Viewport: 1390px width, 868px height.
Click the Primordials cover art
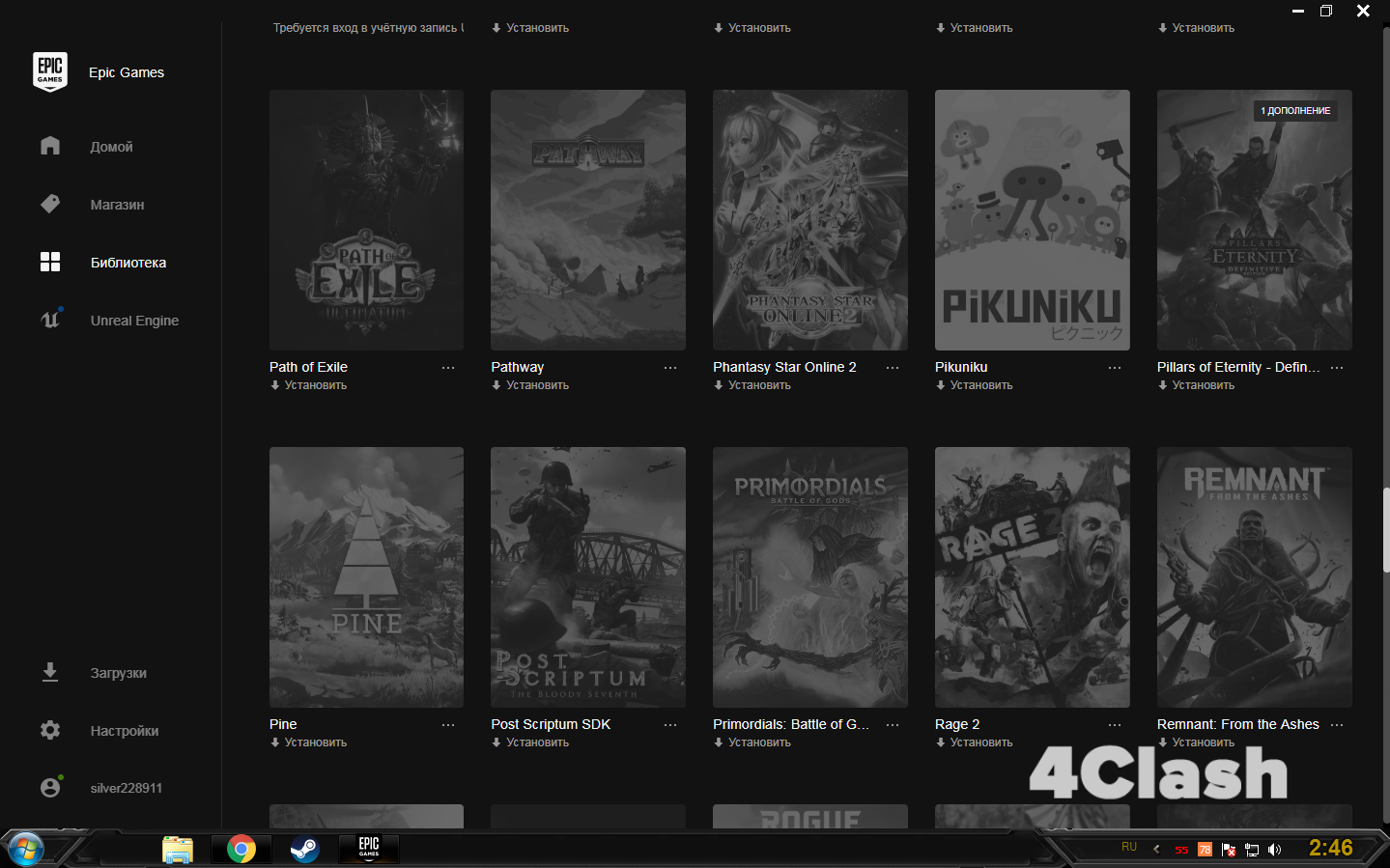pyautogui.click(x=810, y=577)
